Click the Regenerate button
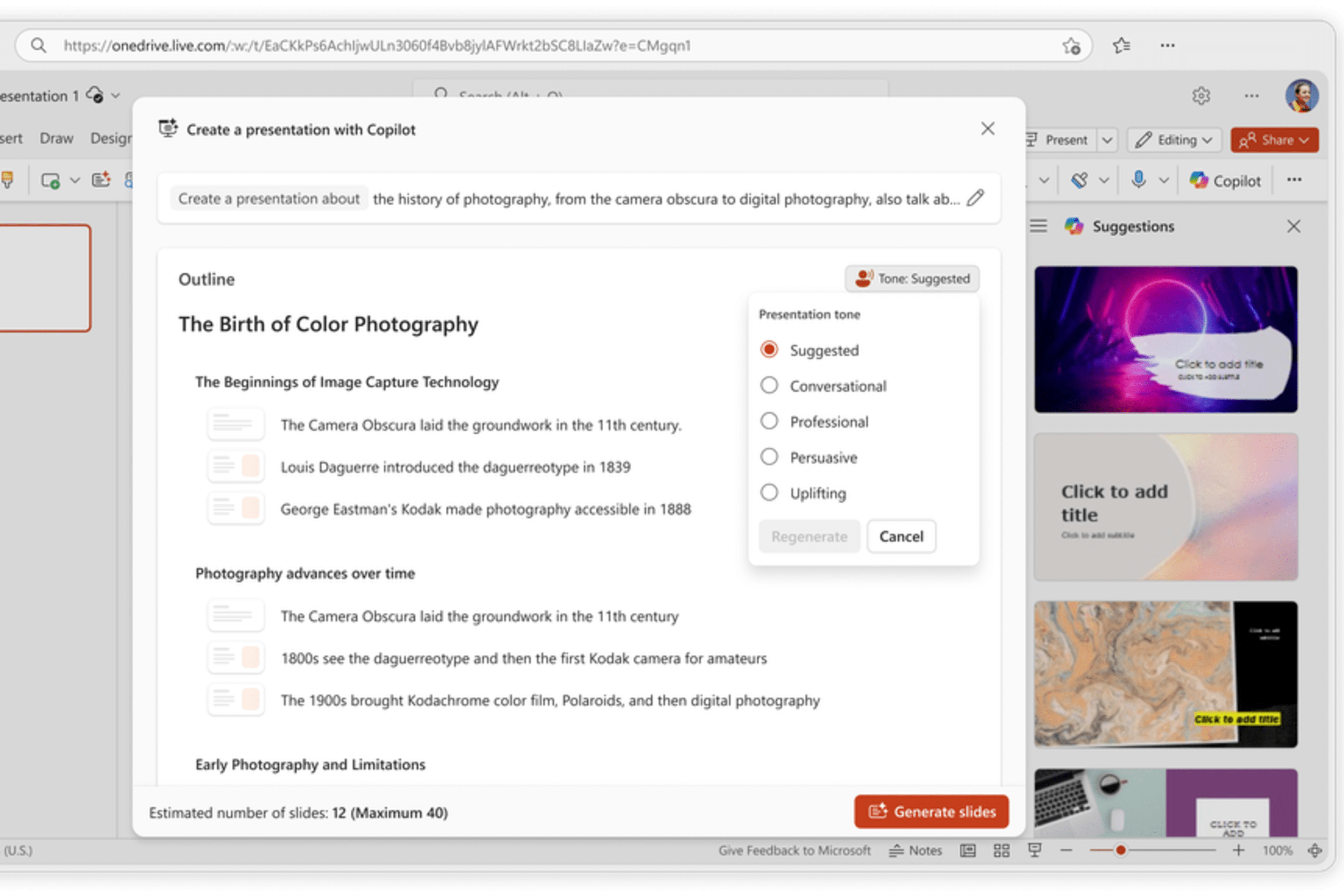Viewport: 1344px width, 896px height. click(809, 536)
